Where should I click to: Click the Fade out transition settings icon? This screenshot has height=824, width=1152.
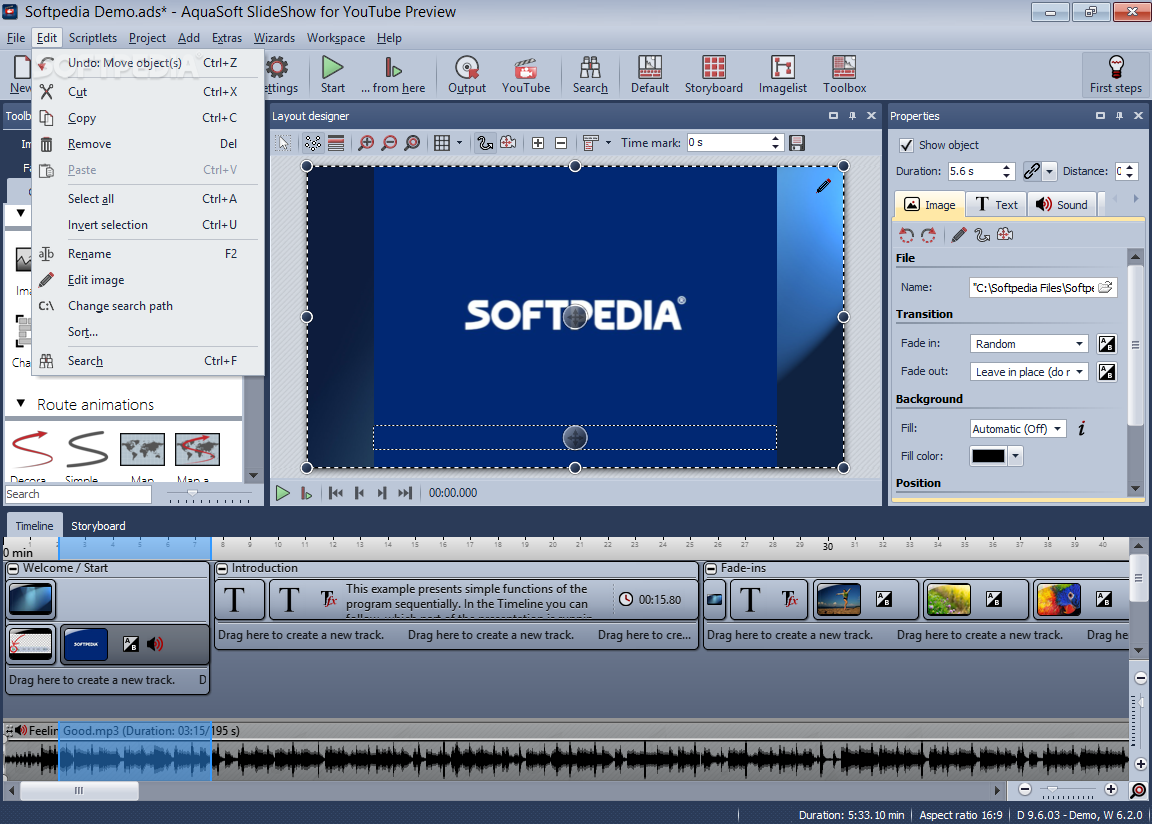click(x=1106, y=372)
